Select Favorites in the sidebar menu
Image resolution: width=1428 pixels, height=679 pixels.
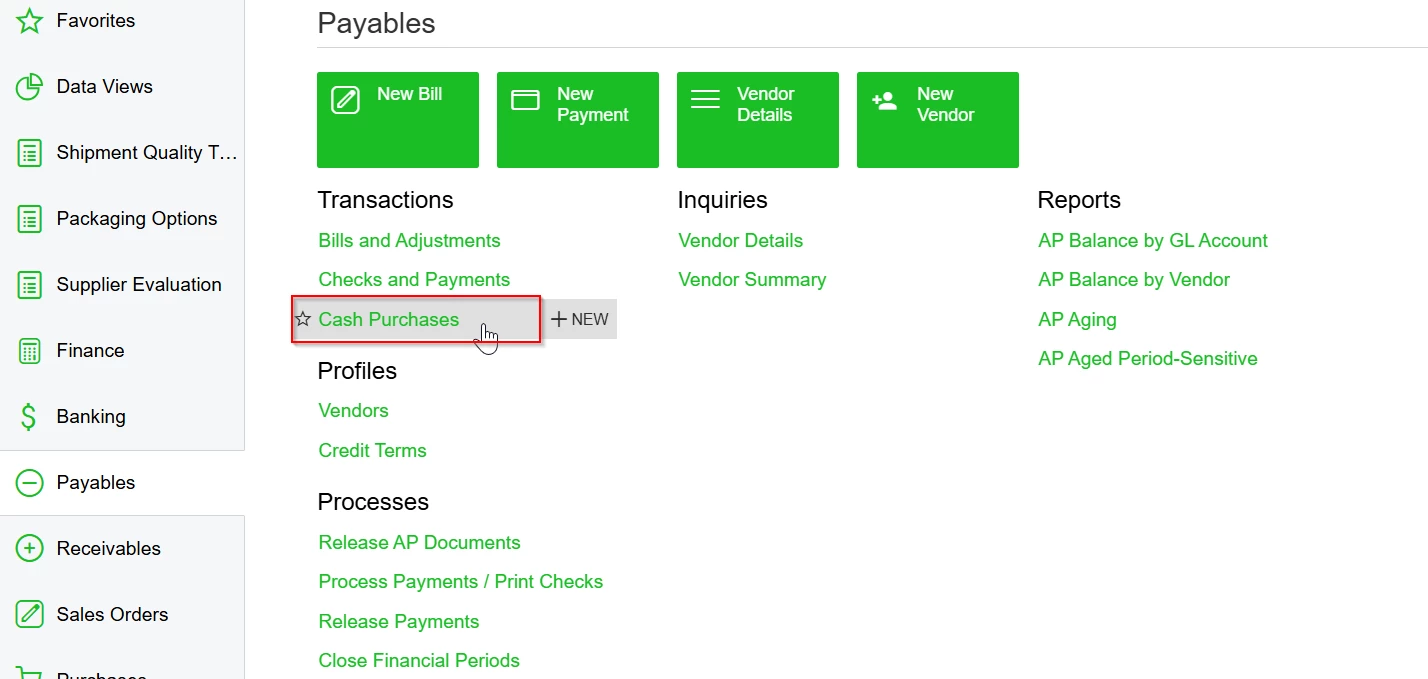pos(122,20)
